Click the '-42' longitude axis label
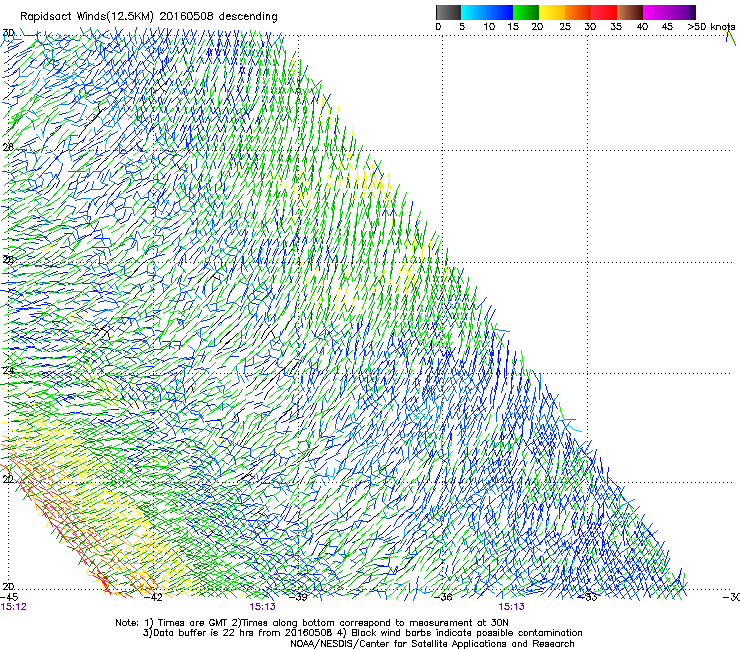 153,597
